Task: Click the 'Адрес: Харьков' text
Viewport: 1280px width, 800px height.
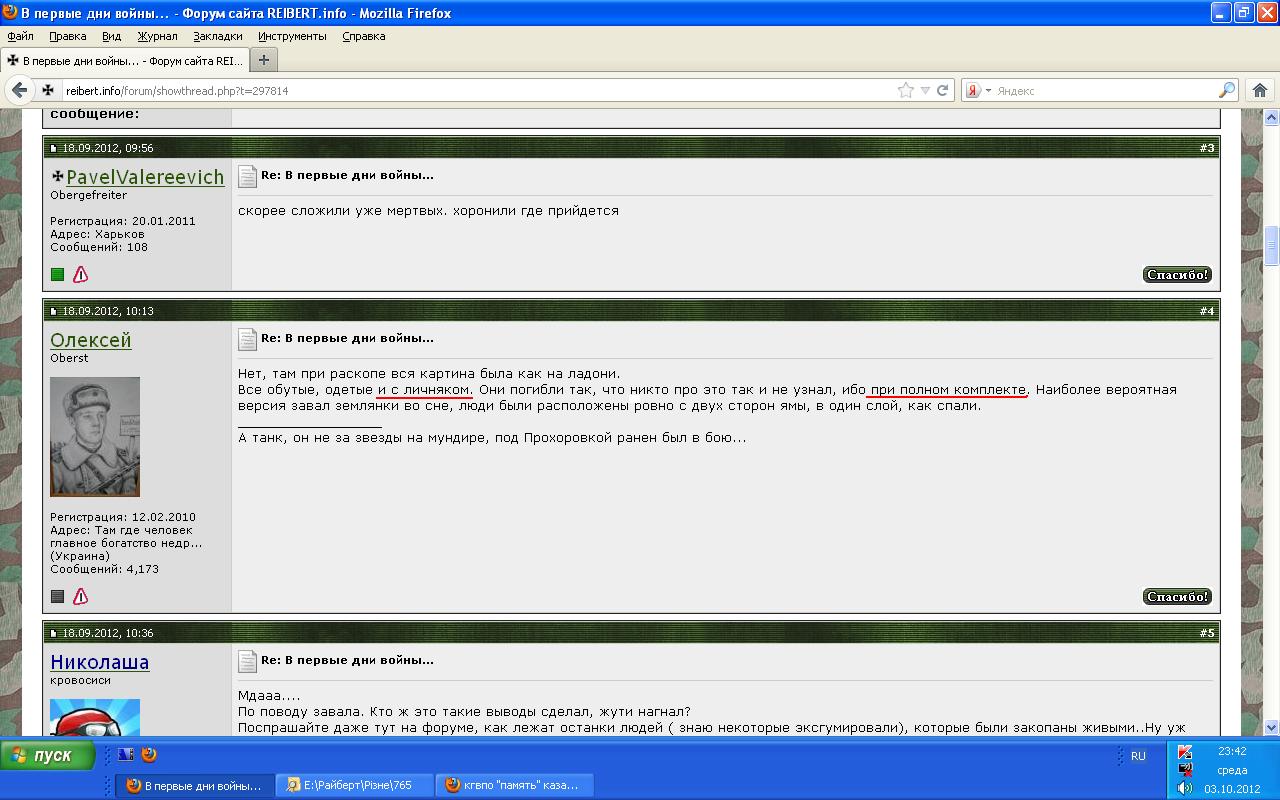Action: pos(98,234)
